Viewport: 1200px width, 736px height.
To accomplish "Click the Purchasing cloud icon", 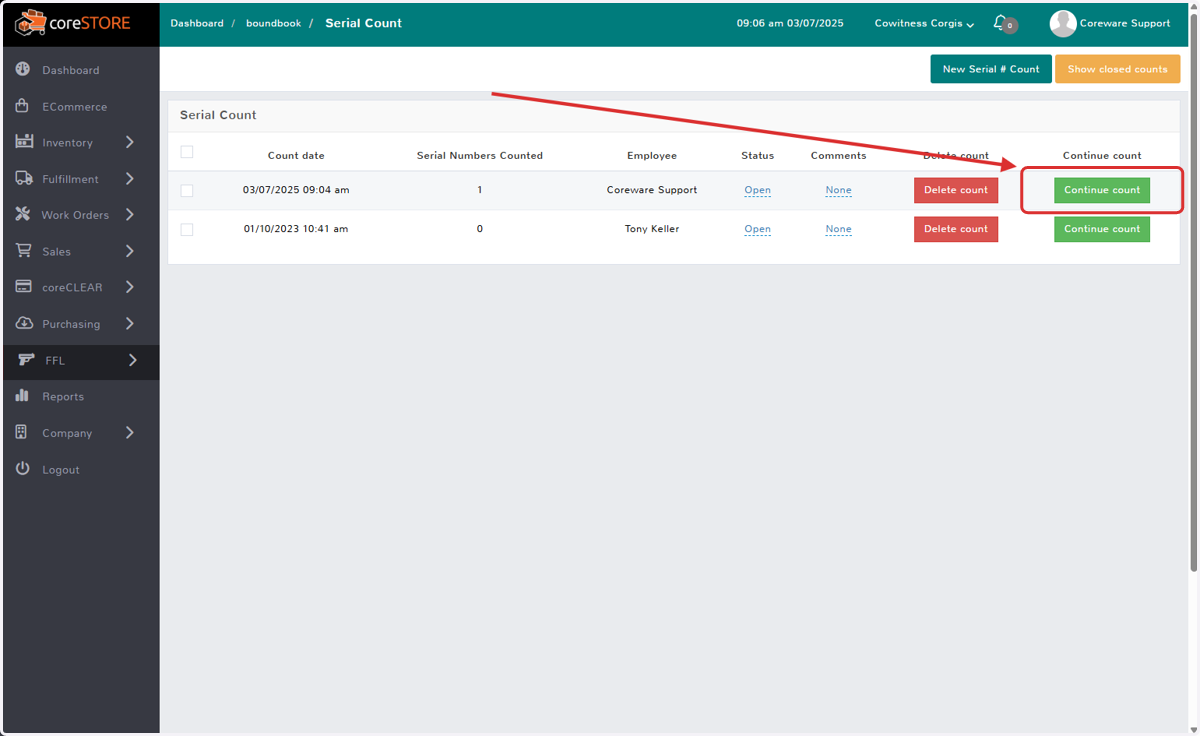I will click(x=24, y=324).
